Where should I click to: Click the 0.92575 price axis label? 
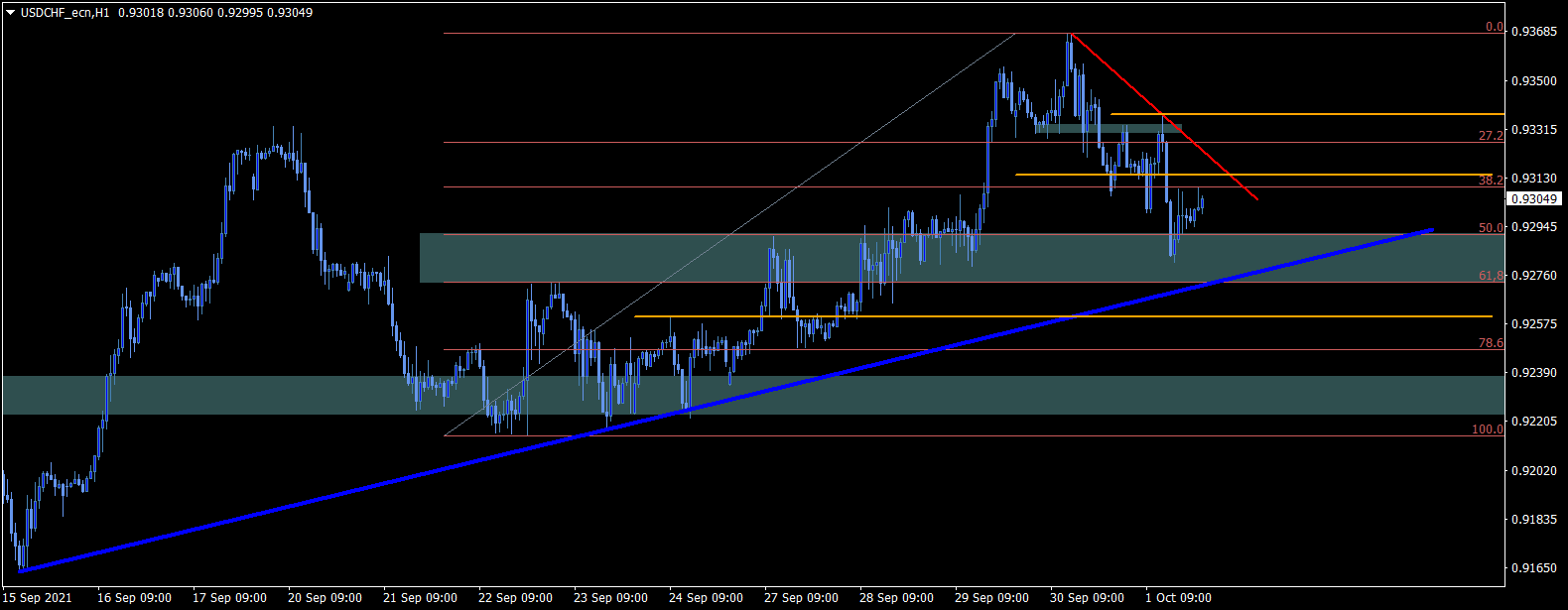1533,324
